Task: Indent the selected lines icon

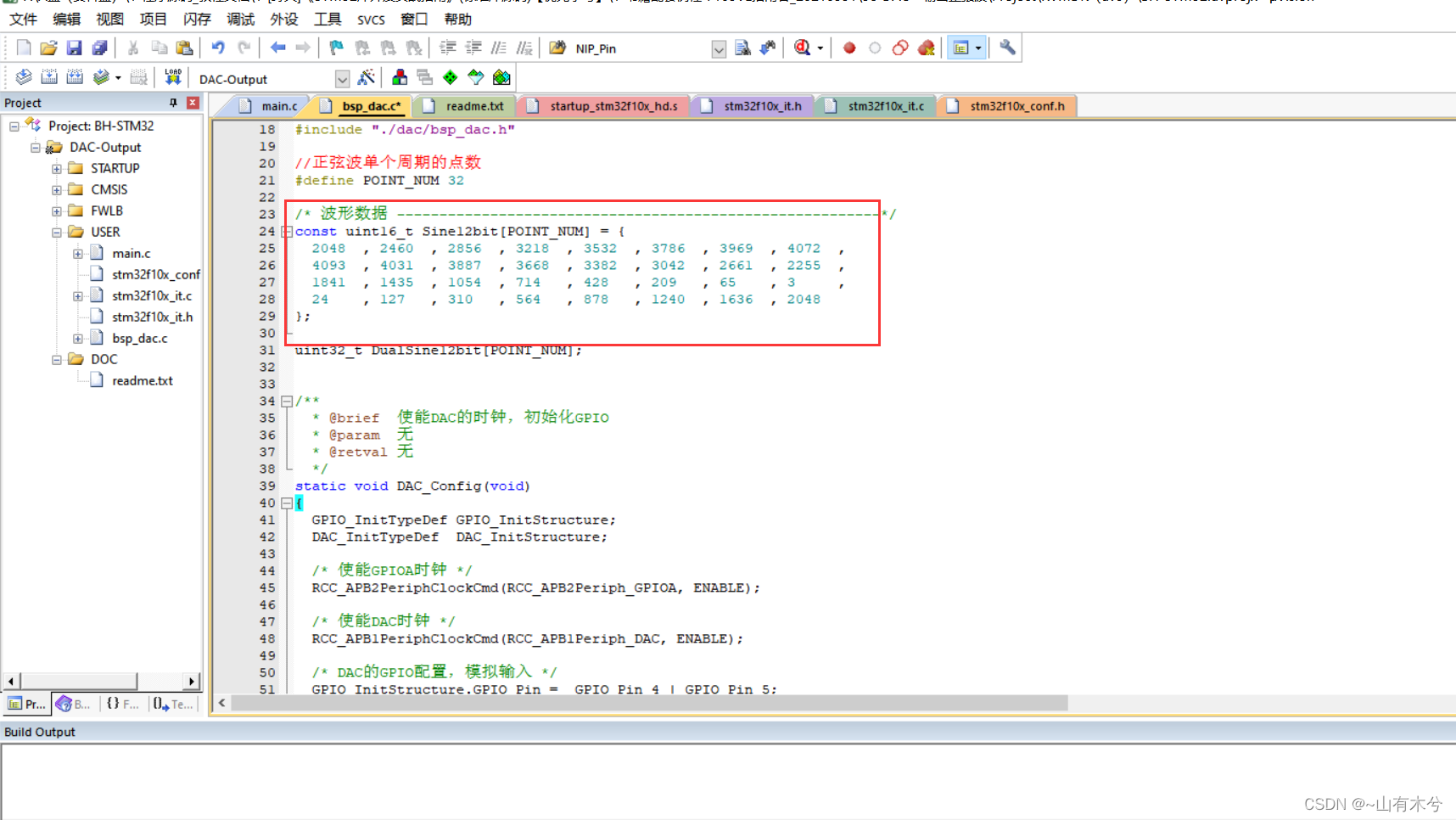Action: [447, 48]
